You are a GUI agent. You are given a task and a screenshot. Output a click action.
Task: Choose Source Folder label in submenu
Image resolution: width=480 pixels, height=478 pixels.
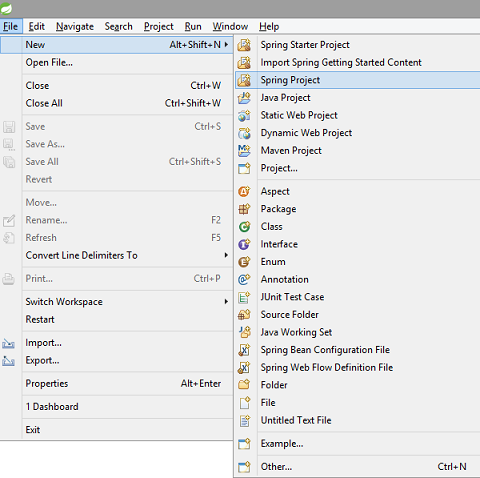pyautogui.click(x=290, y=315)
